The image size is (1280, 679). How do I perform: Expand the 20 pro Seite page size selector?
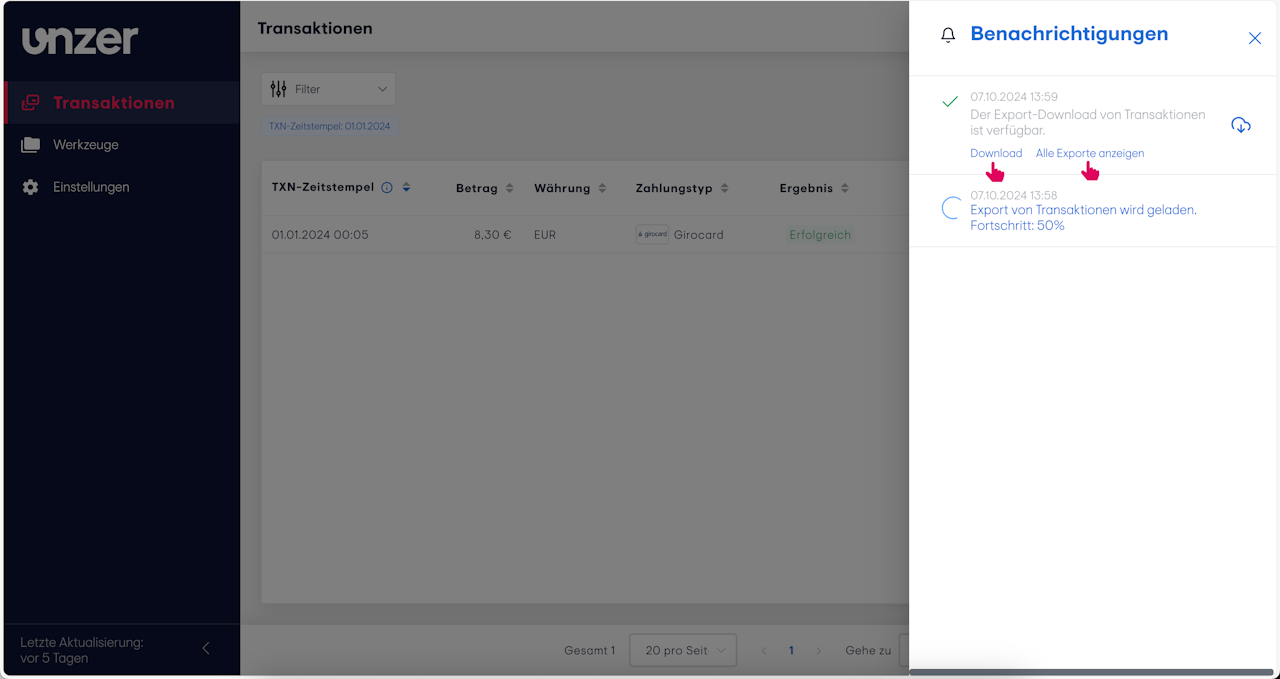(683, 650)
